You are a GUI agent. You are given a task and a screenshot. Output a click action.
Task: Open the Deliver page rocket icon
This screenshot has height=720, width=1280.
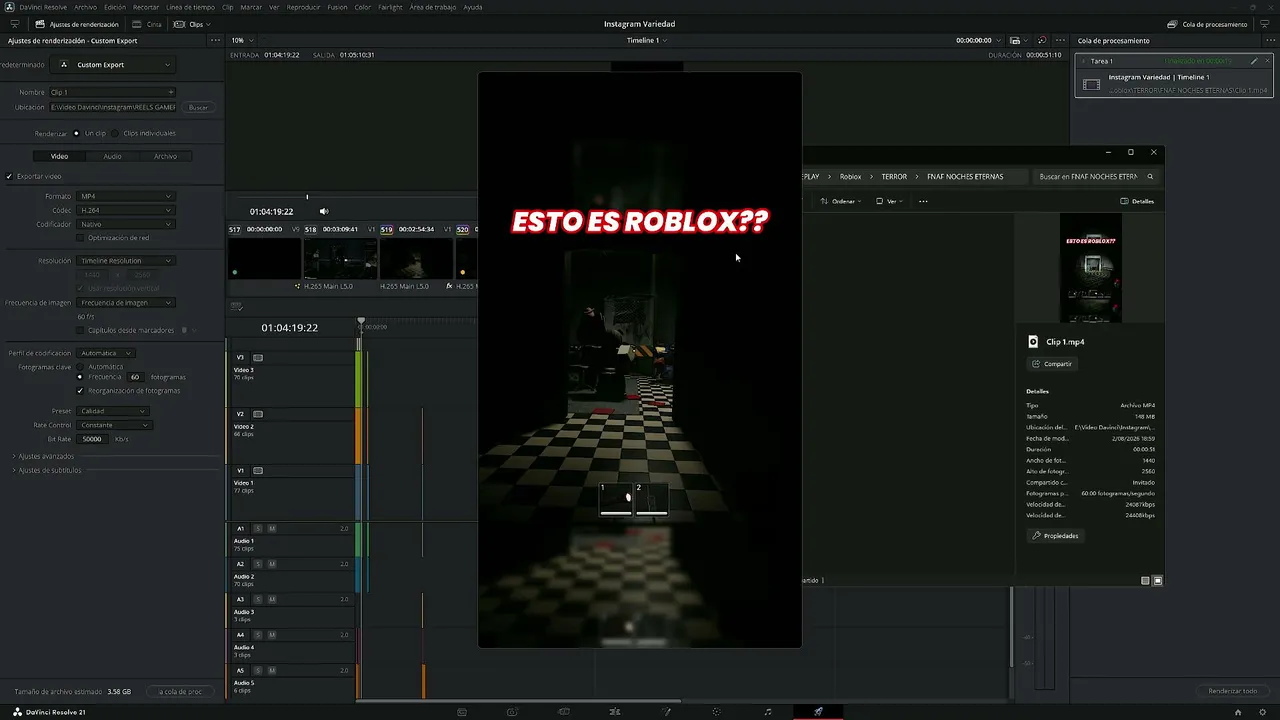point(819,711)
